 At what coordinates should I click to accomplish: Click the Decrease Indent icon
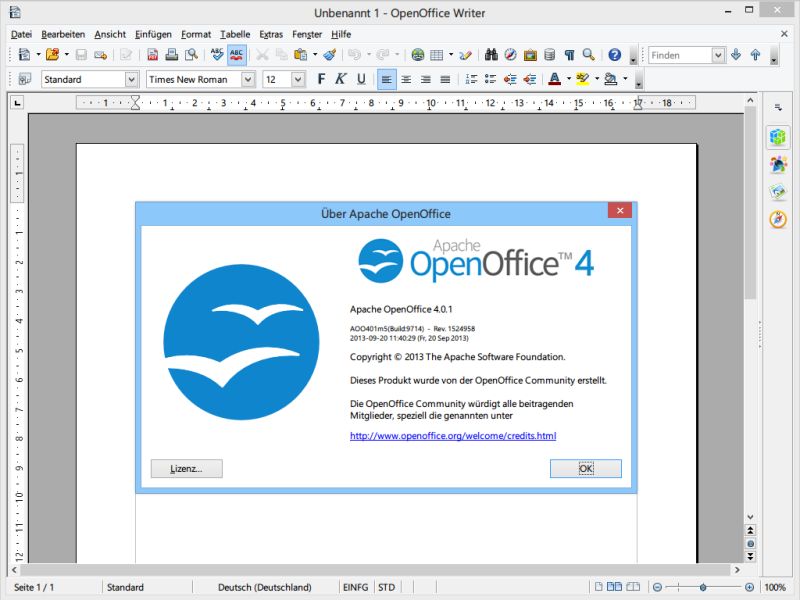pos(510,79)
